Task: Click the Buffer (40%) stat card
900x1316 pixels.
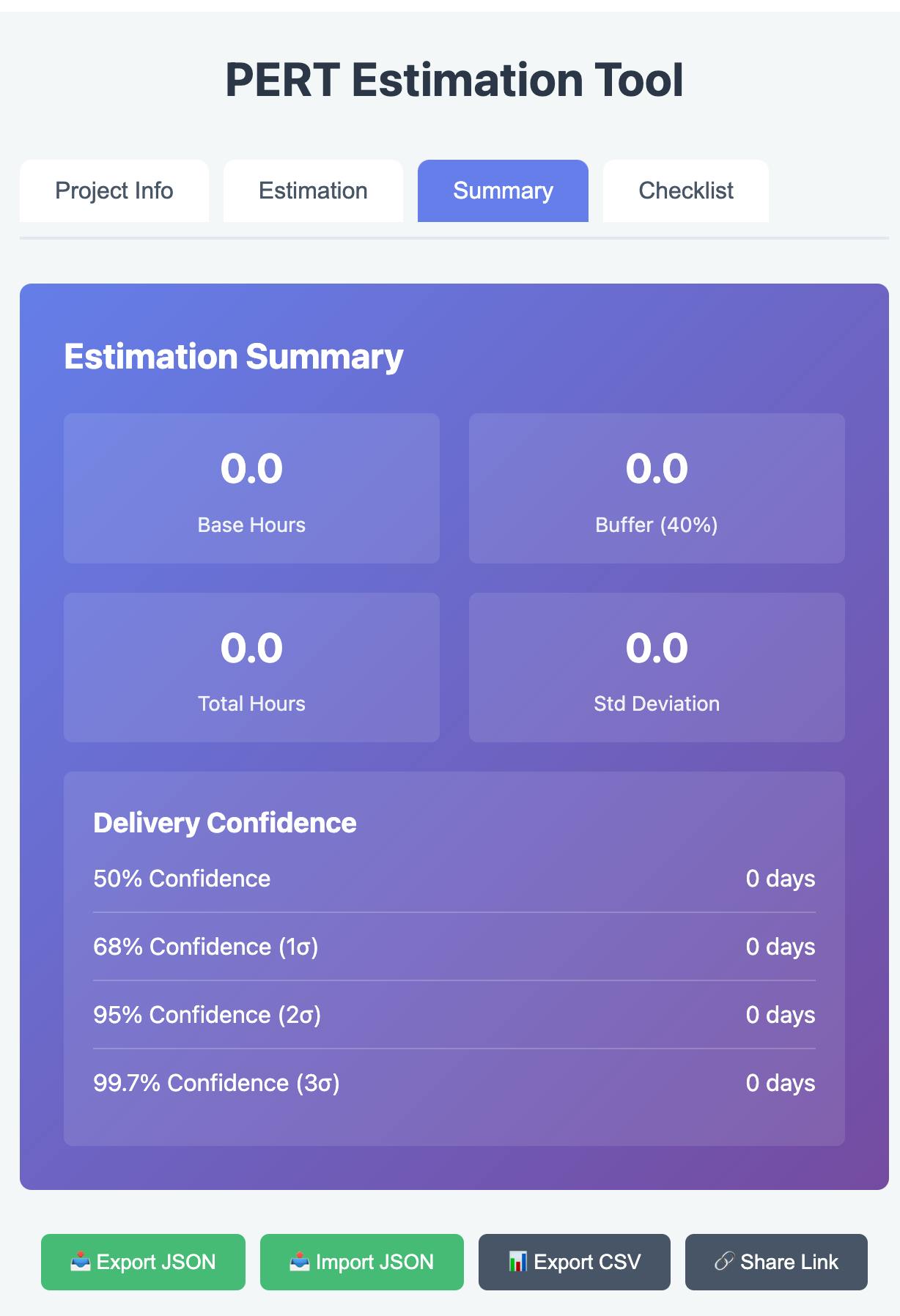Action: point(657,488)
